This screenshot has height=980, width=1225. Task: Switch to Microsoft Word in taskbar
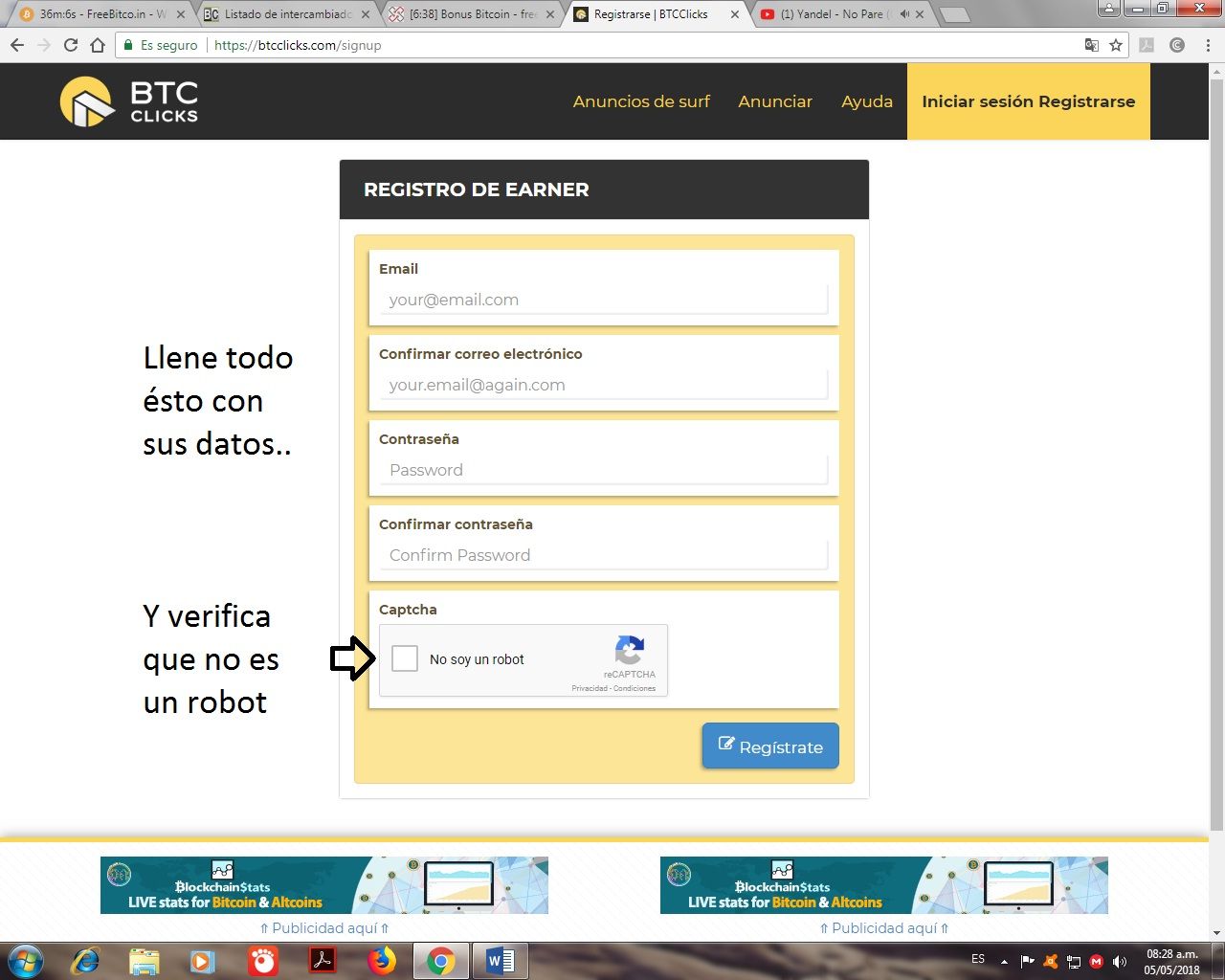pyautogui.click(x=500, y=960)
